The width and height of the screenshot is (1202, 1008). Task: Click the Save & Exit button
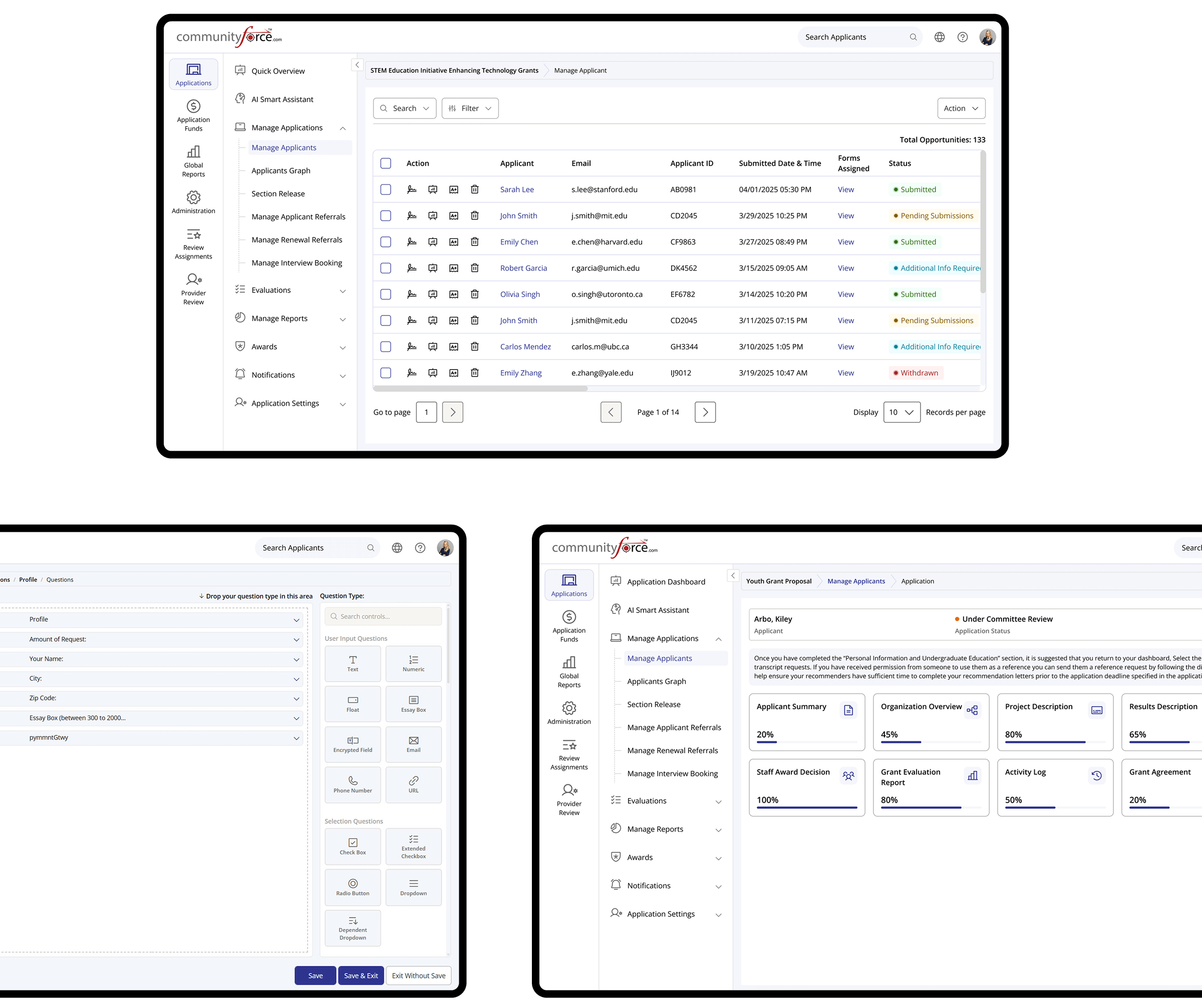(x=361, y=975)
